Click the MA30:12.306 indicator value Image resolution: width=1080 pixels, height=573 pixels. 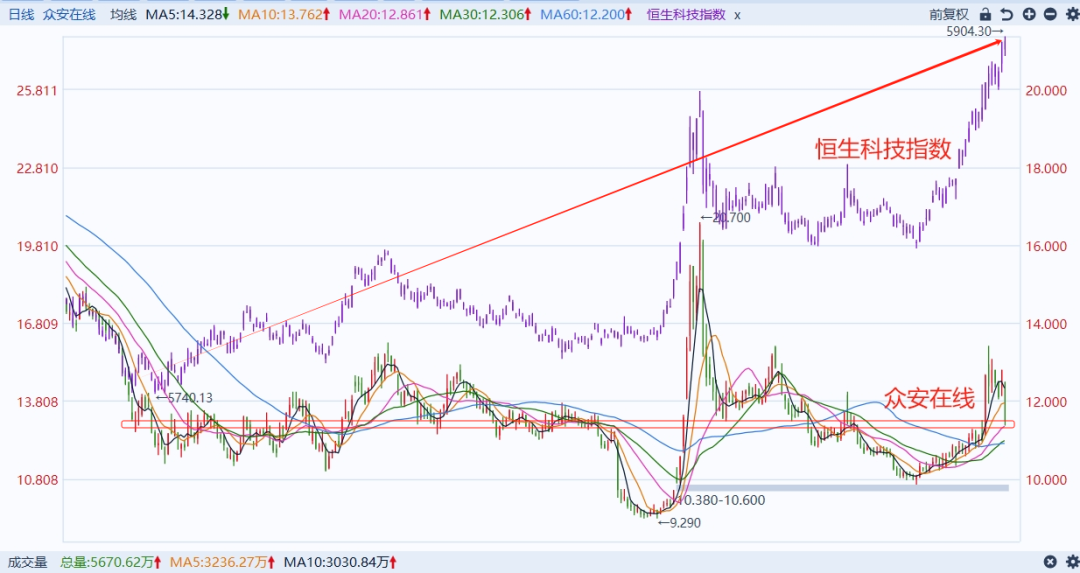coord(486,14)
